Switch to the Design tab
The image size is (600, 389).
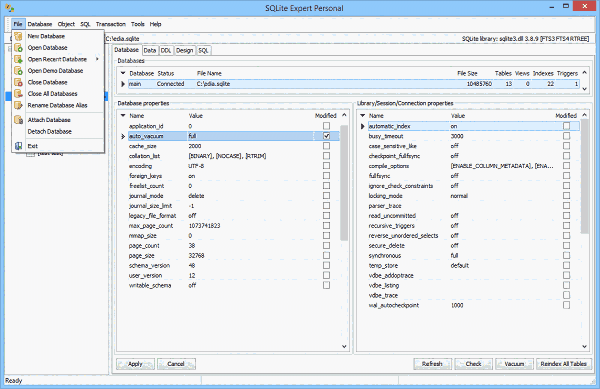tap(185, 50)
